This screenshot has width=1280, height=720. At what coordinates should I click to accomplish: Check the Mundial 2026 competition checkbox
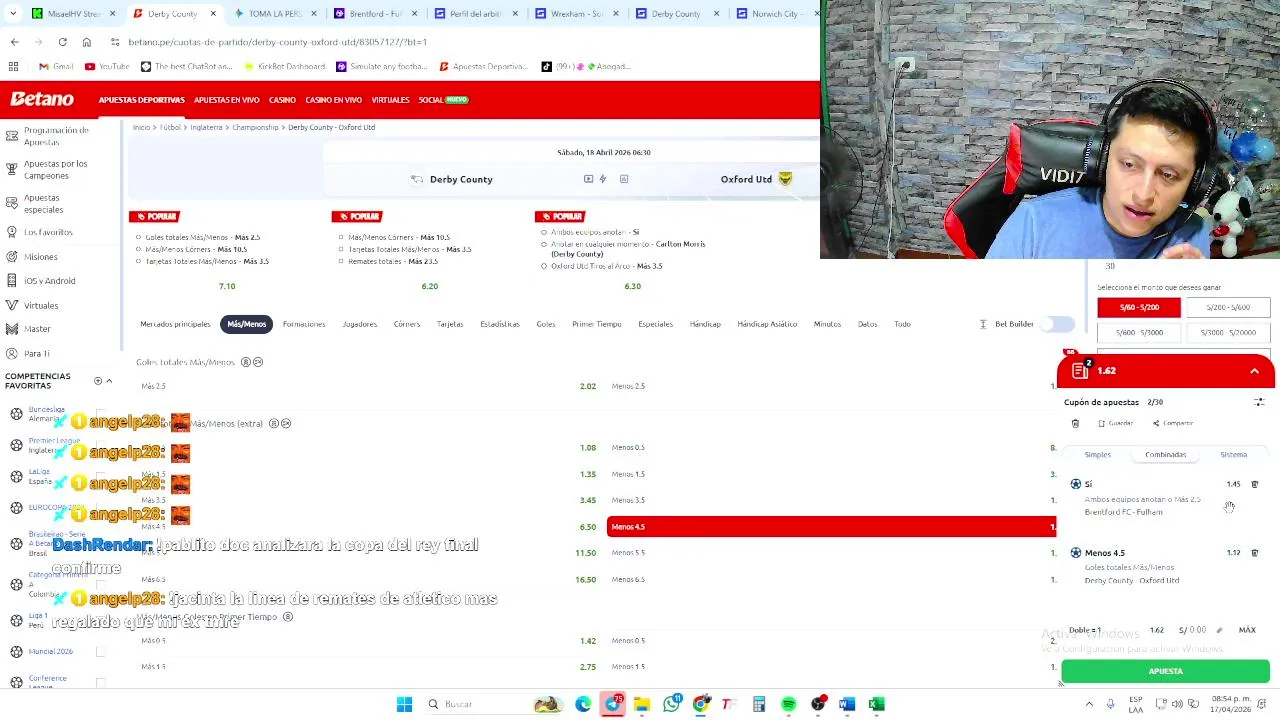[x=100, y=652]
